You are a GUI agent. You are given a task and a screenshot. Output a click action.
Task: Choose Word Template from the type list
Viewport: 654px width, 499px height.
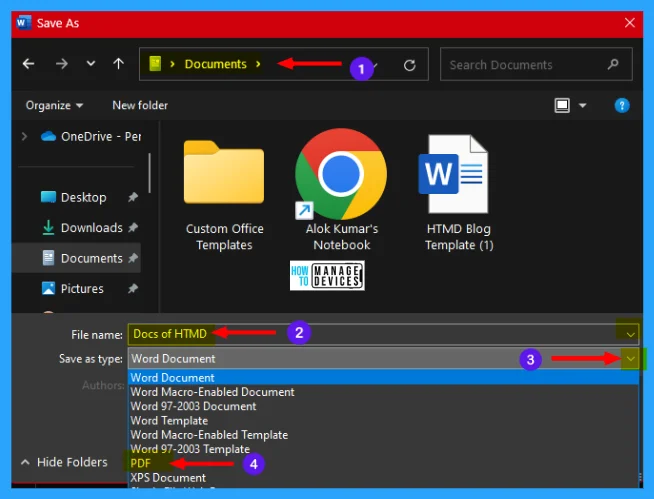[169, 421]
